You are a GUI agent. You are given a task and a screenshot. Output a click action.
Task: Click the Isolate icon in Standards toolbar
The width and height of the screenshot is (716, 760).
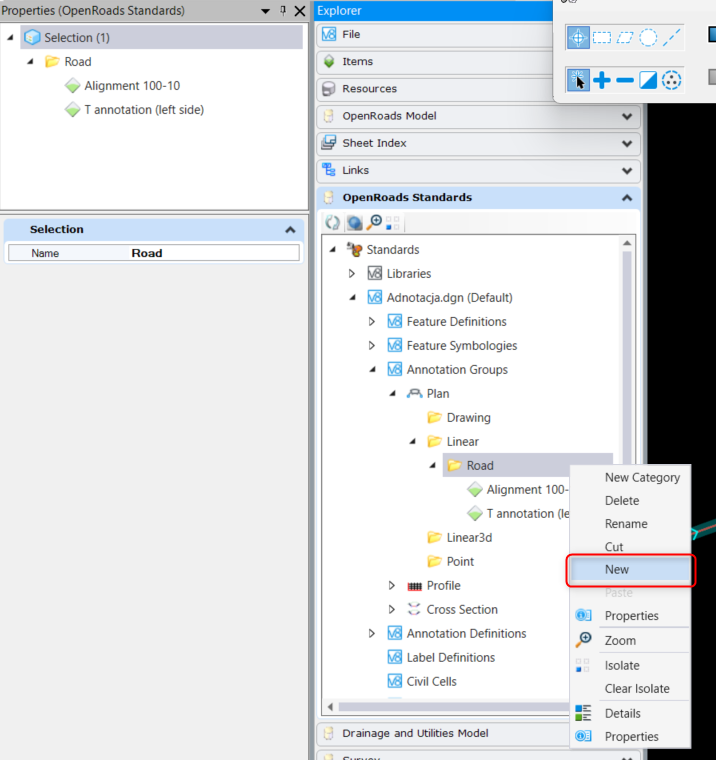tap(393, 223)
